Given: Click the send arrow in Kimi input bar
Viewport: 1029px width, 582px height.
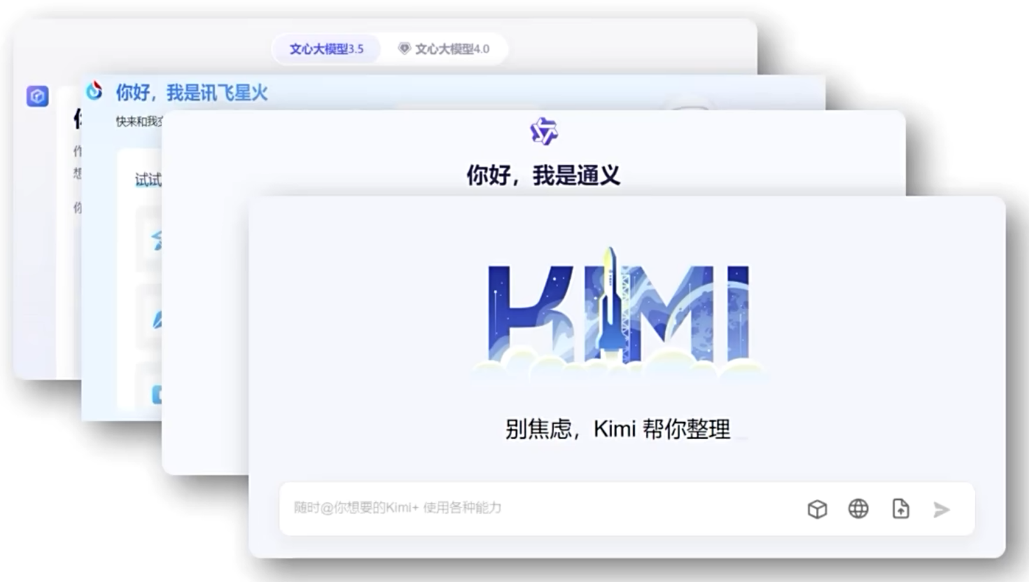Looking at the screenshot, I should 942,509.
